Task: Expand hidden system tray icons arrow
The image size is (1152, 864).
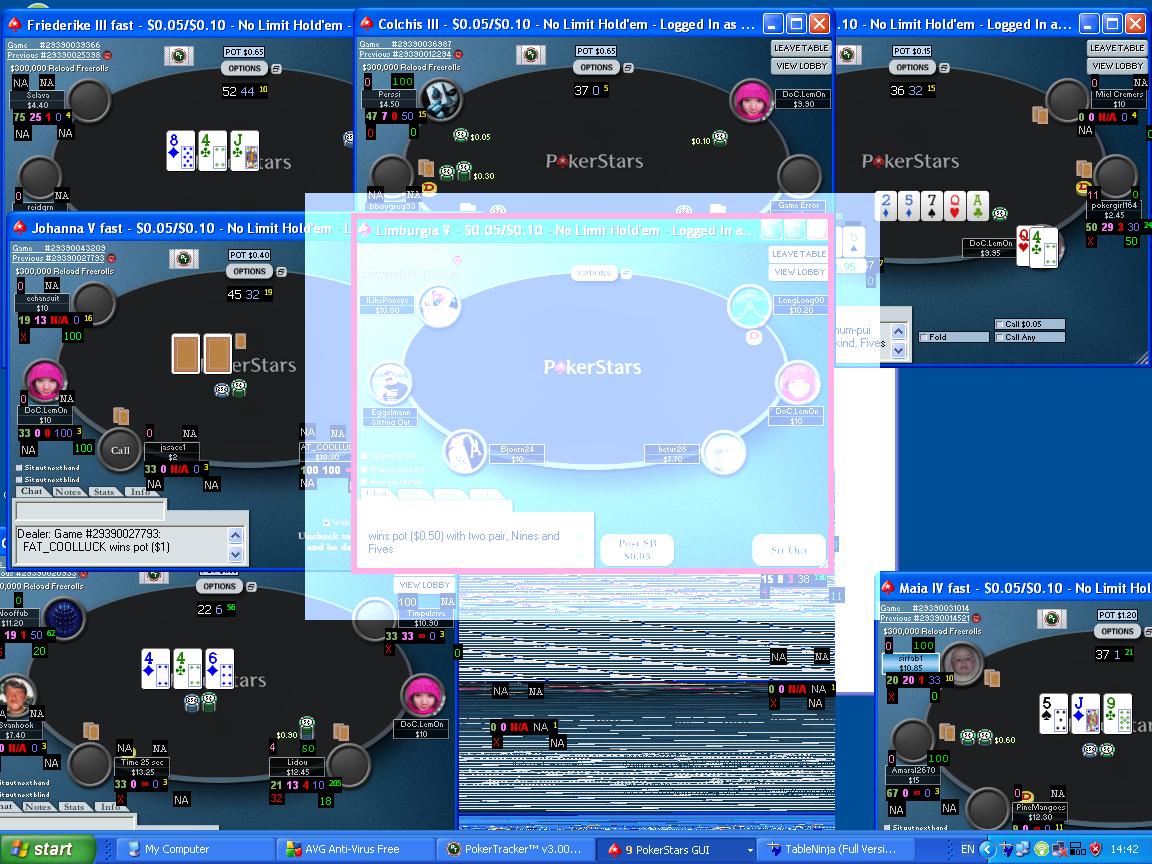Action: tap(987, 849)
